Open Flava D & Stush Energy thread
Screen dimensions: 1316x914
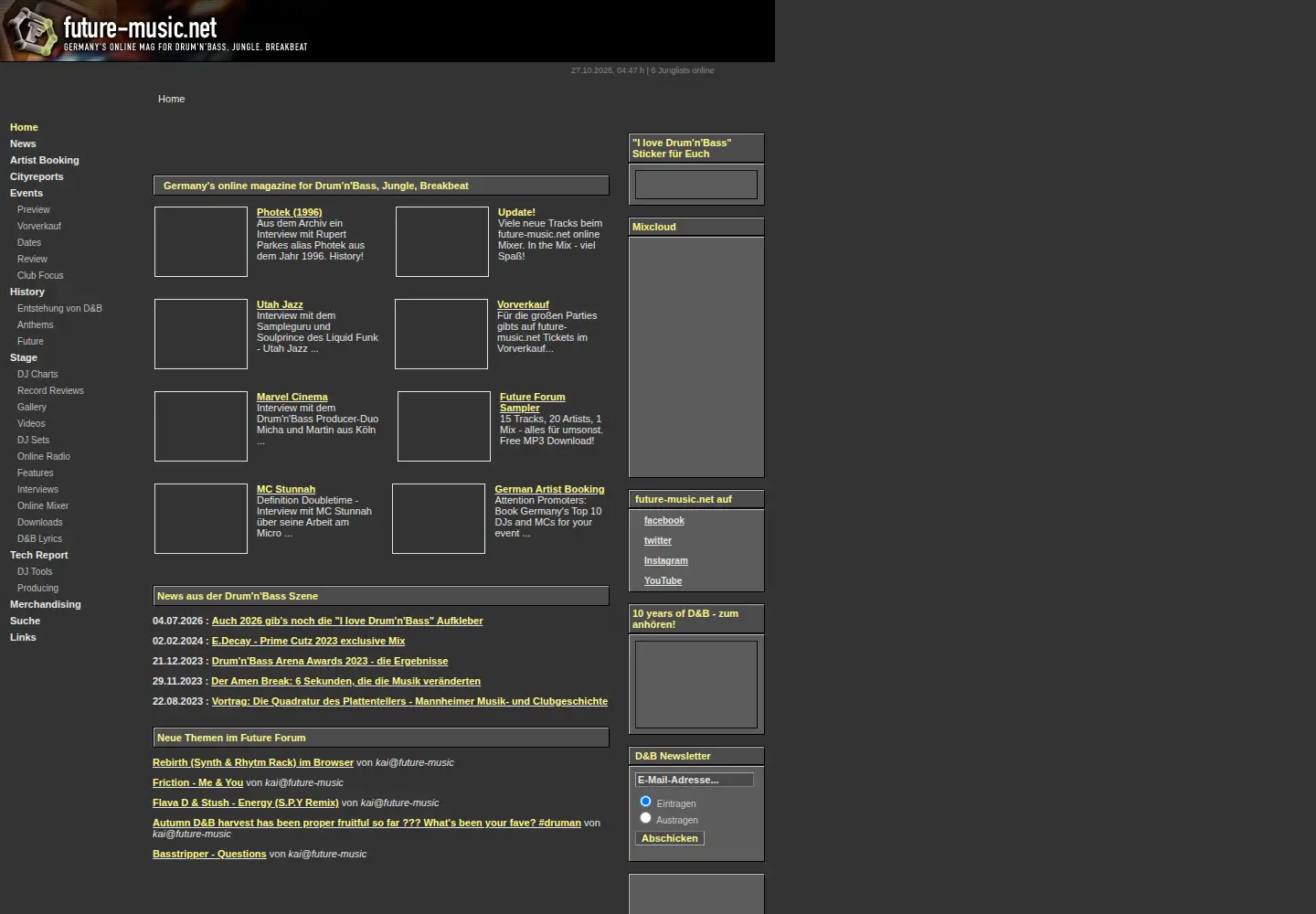tap(246, 802)
